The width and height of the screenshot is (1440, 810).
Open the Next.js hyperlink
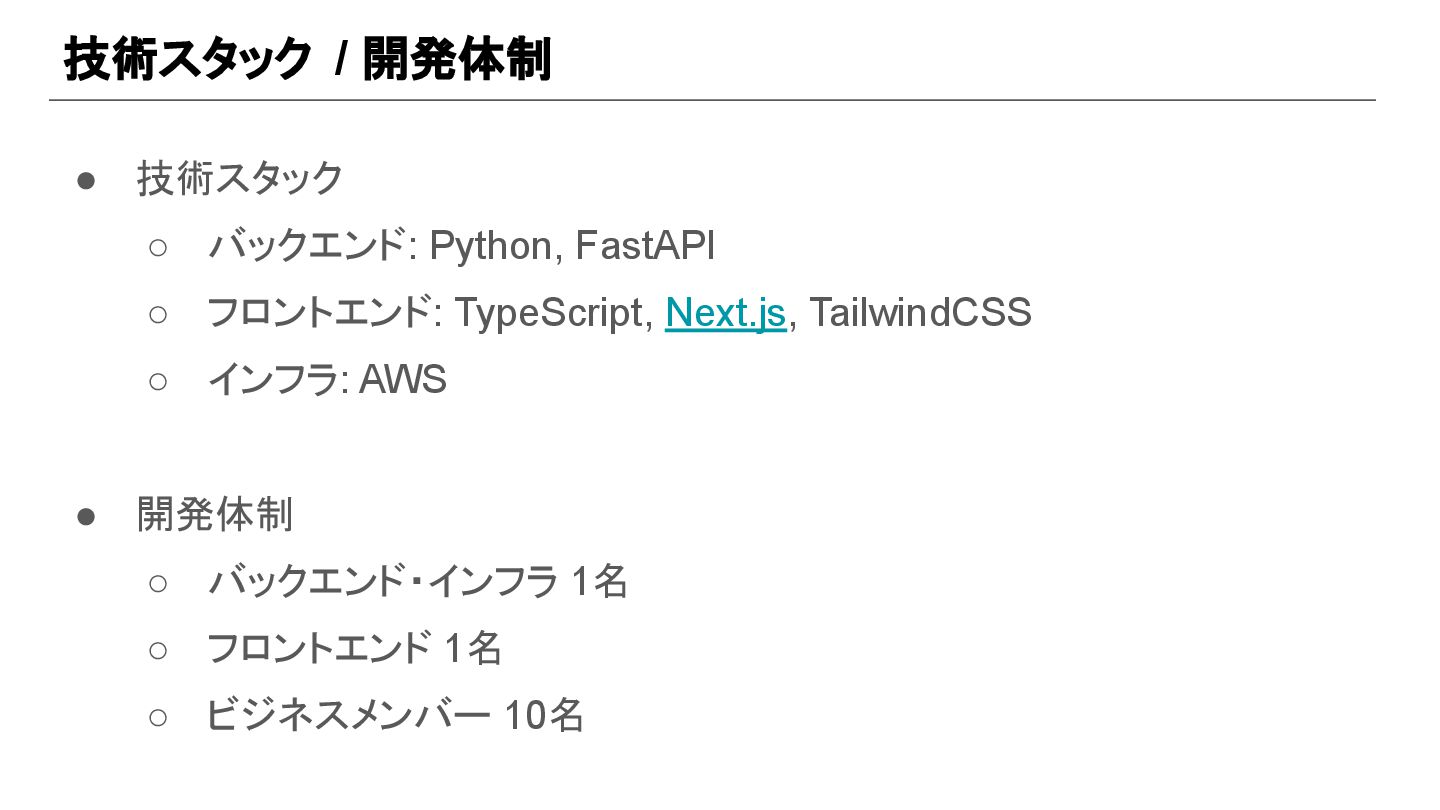pos(725,313)
